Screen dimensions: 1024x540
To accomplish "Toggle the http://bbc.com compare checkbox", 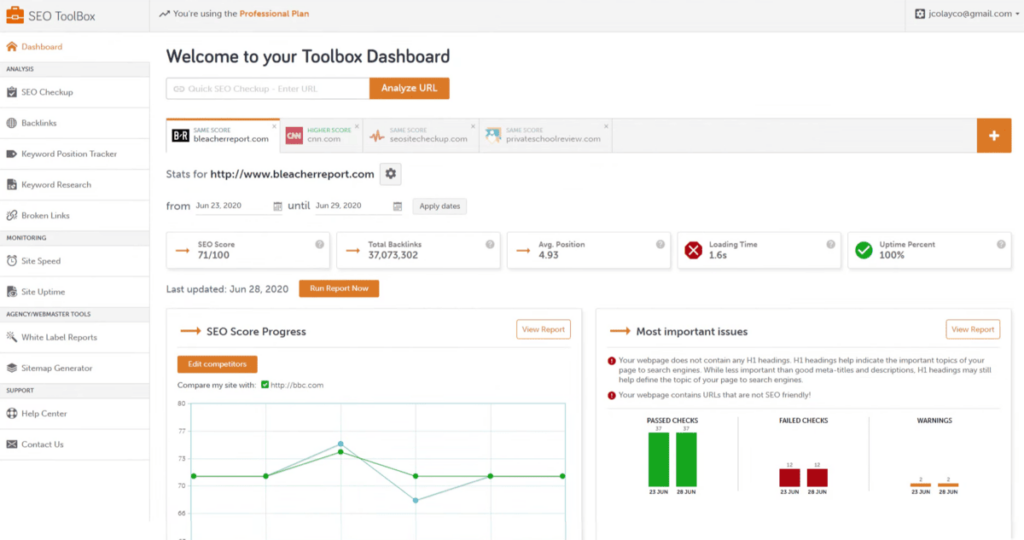I will pos(264,385).
